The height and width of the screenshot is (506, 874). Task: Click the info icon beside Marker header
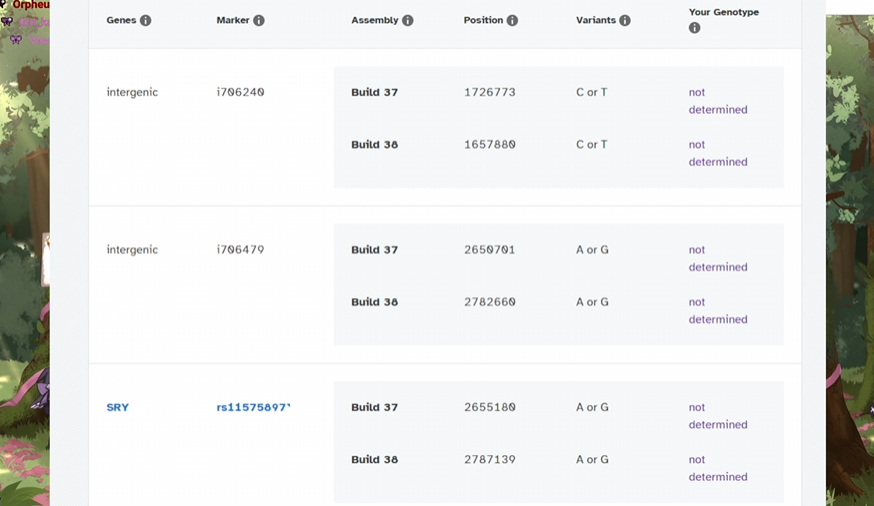[259, 21]
